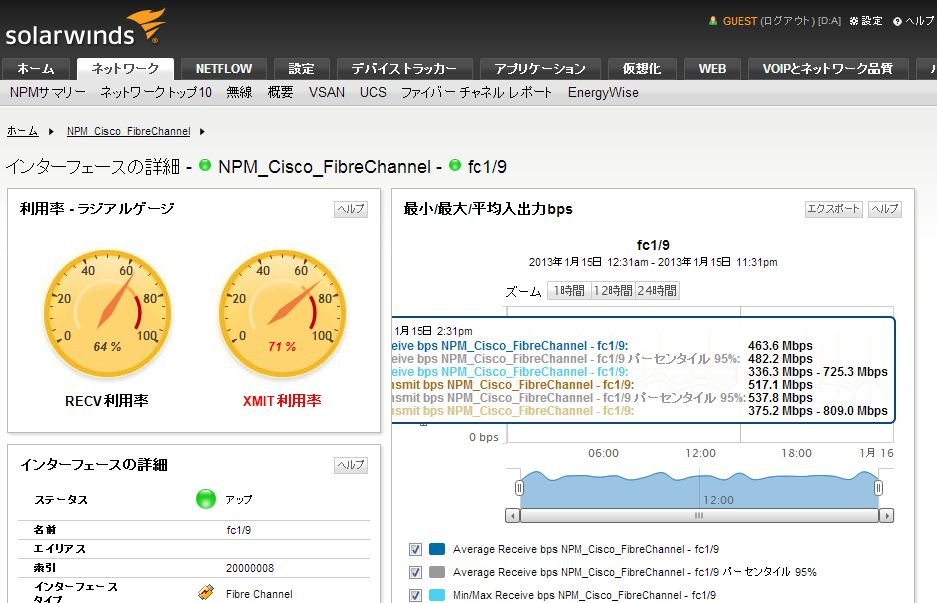937x603 pixels.
Task: Zoom chart to 1時間
Action: 569,291
